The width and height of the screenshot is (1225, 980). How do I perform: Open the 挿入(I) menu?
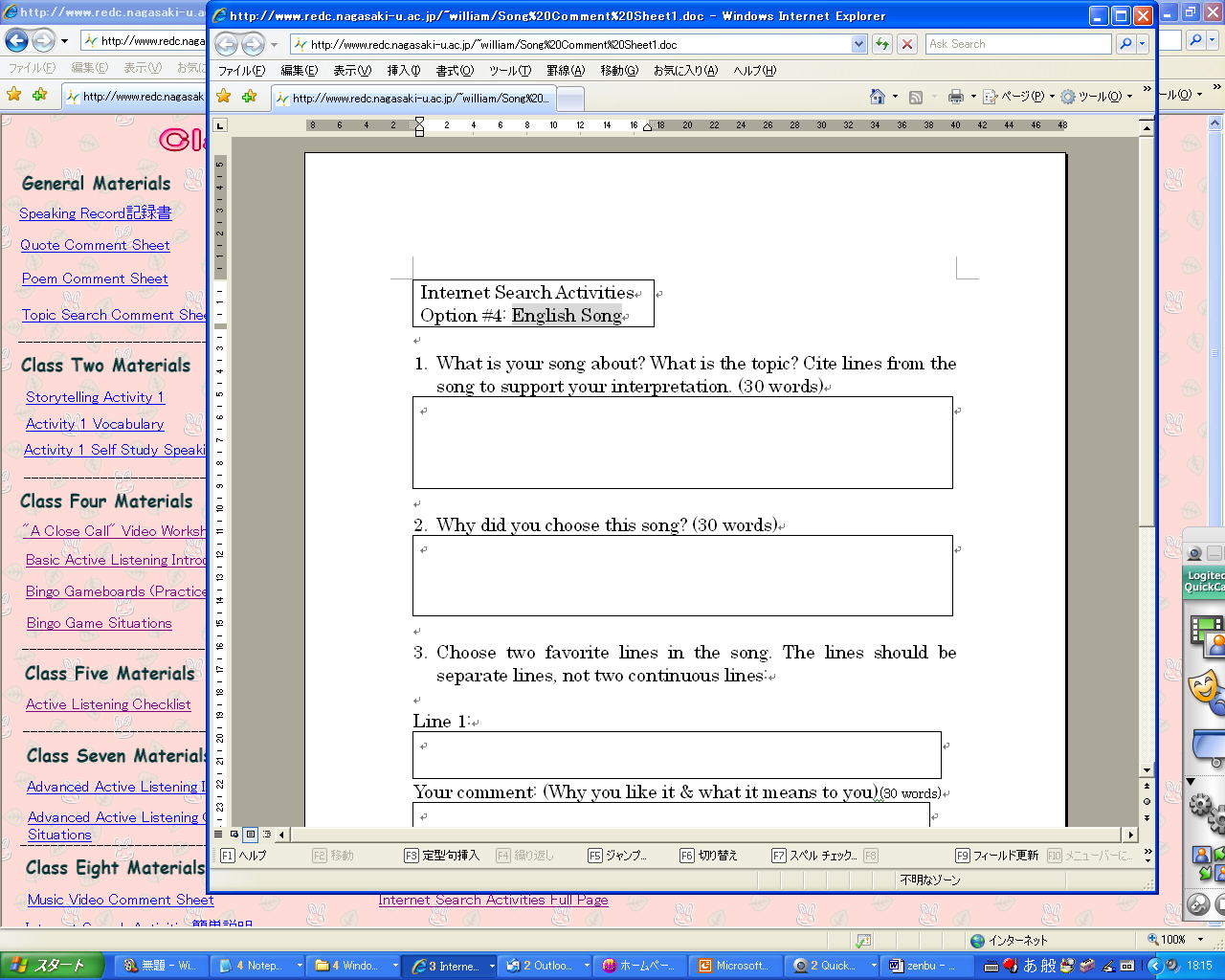click(403, 71)
